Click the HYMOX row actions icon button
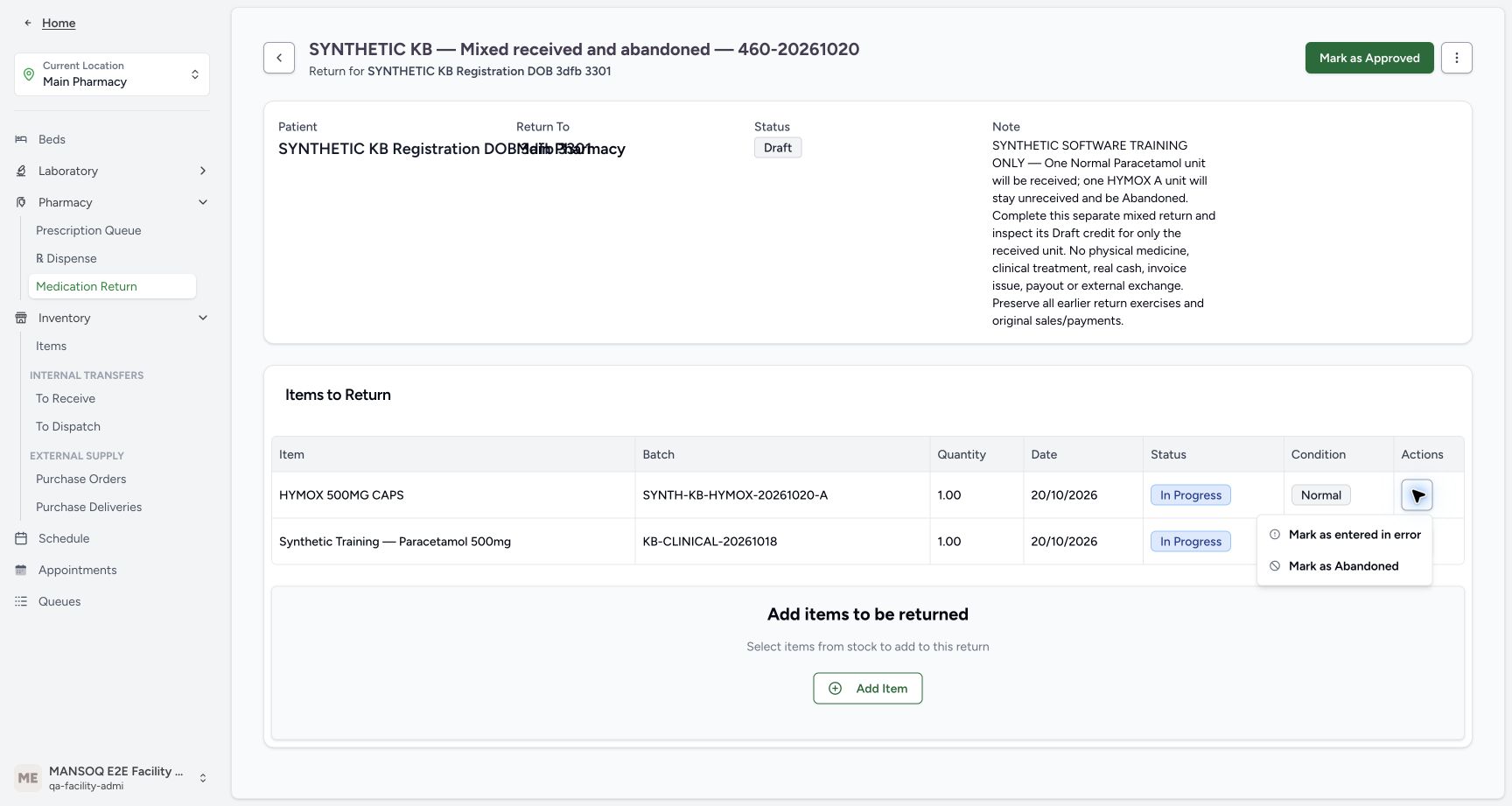Image resolution: width=1512 pixels, height=806 pixels. click(x=1417, y=495)
